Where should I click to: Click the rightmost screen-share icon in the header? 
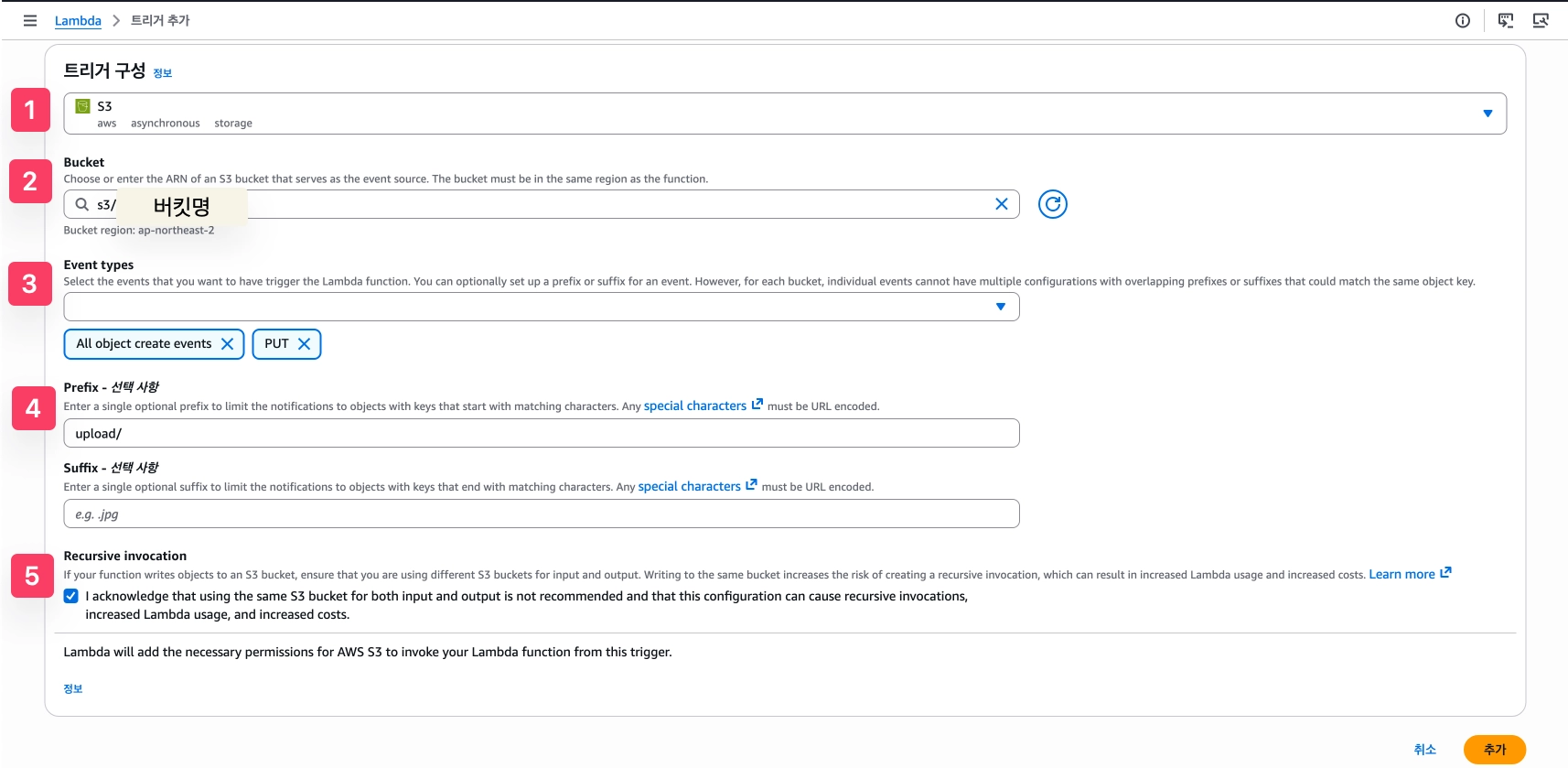point(1541,20)
